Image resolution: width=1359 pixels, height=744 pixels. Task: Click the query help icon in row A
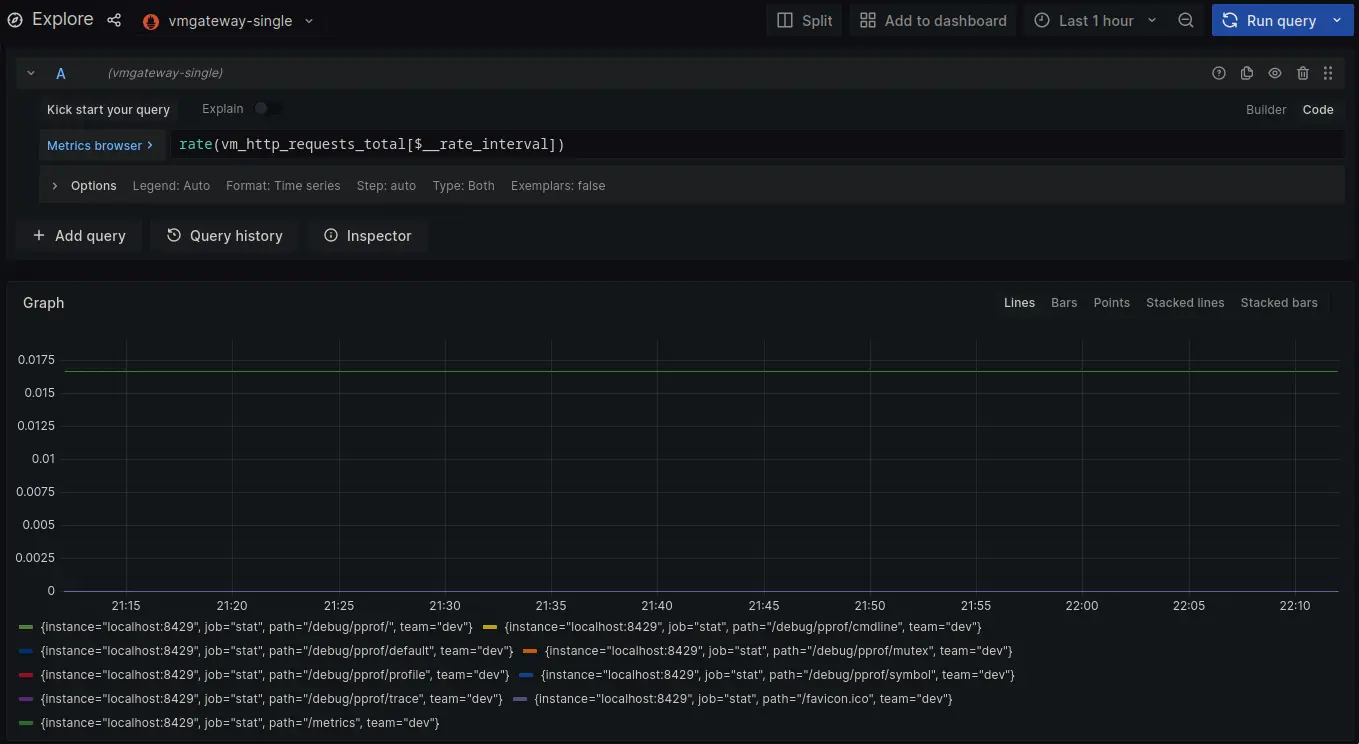(1218, 73)
